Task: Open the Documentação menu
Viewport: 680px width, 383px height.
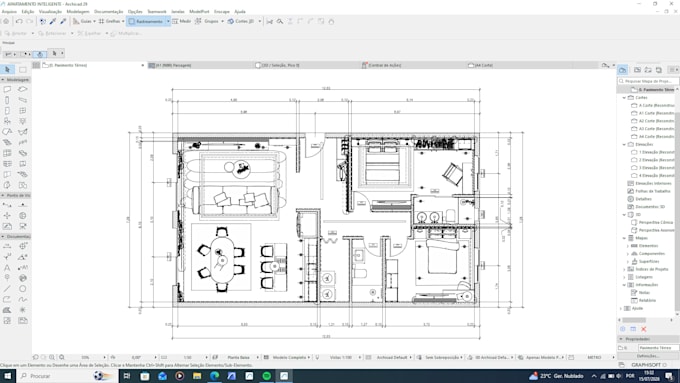Action: (x=108, y=12)
